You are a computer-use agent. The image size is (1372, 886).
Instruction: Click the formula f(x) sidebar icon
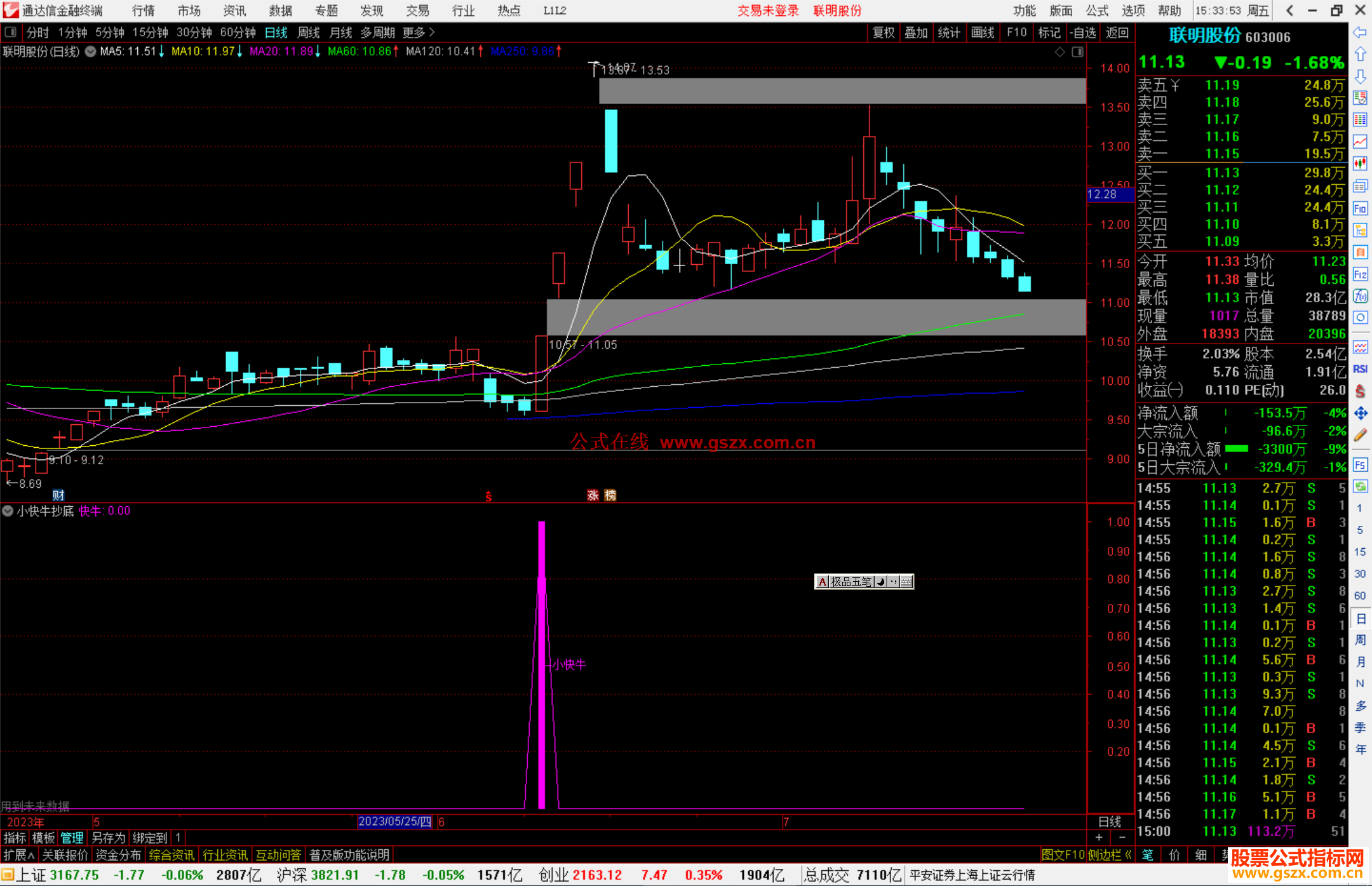1360,296
